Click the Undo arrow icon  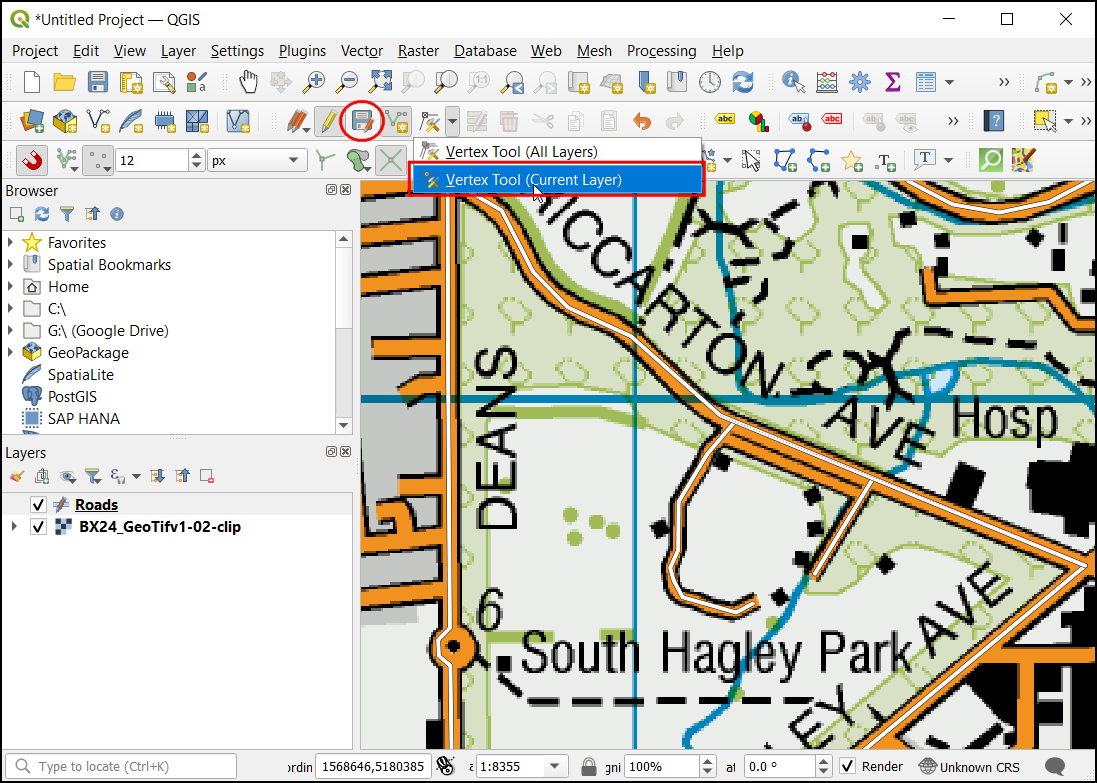(641, 122)
